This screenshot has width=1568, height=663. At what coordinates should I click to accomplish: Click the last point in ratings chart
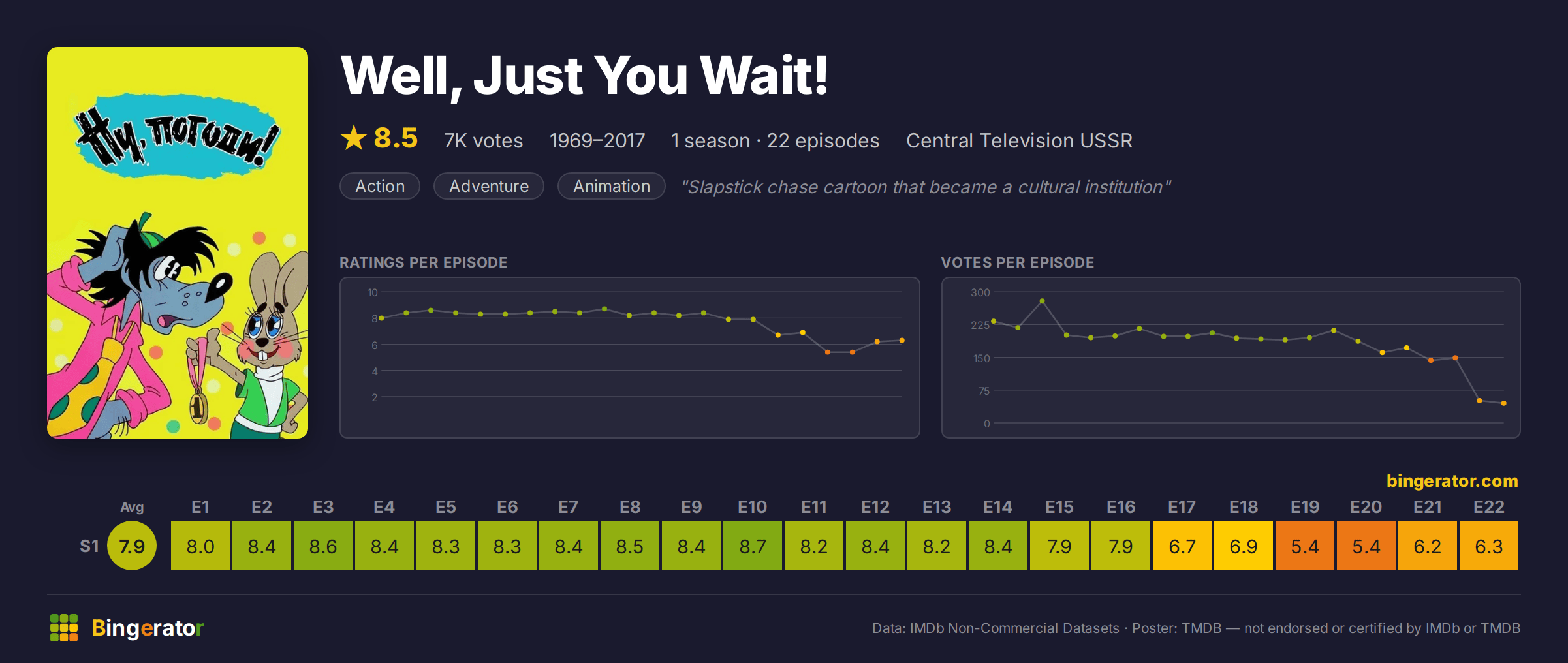[902, 340]
